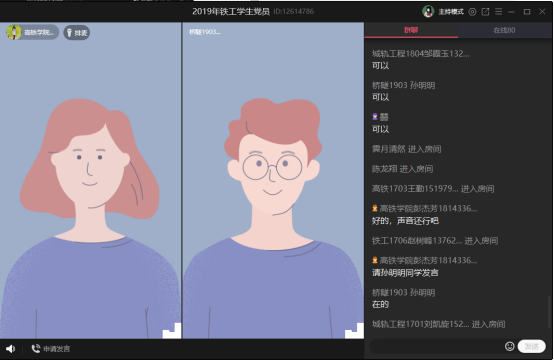Switch to the 群聊 group chat tab
Image resolution: width=554 pixels, height=360 pixels.
[411, 30]
